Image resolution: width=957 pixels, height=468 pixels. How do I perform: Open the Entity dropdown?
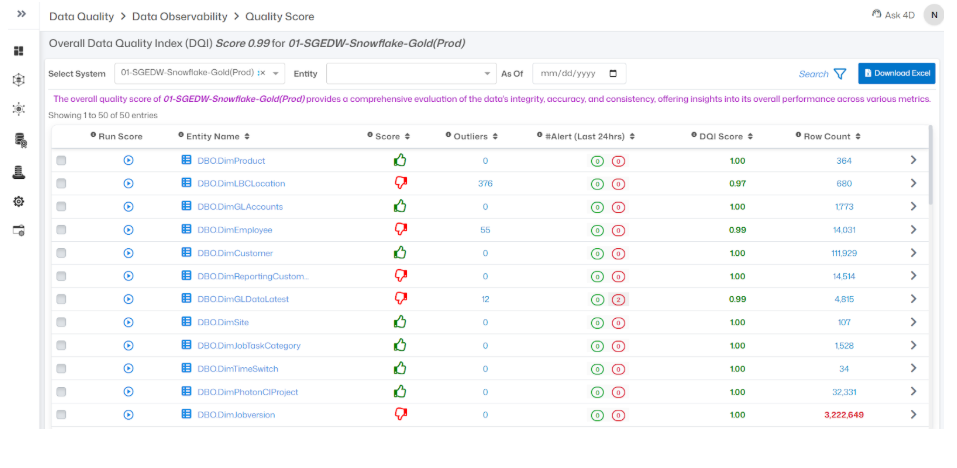pos(410,73)
